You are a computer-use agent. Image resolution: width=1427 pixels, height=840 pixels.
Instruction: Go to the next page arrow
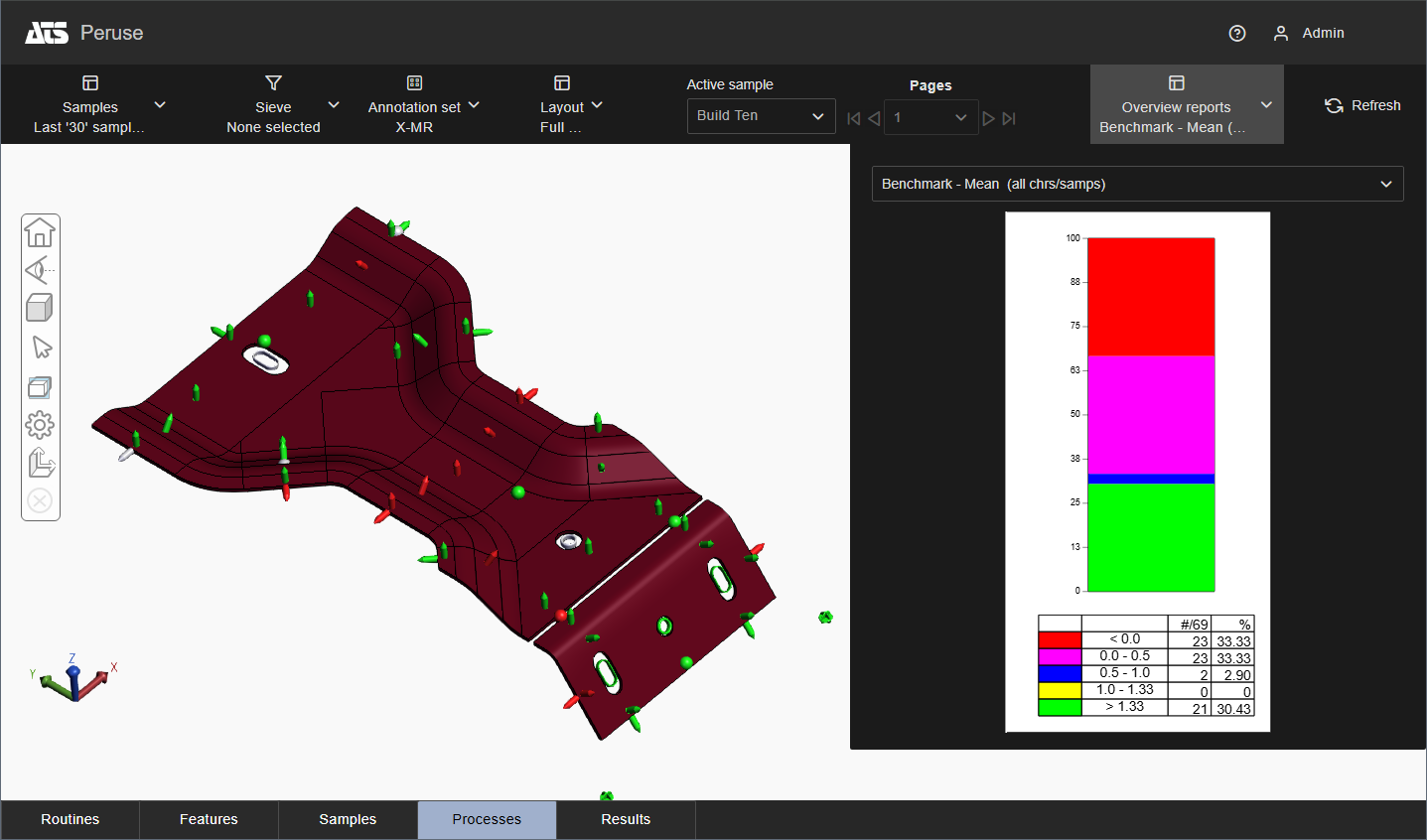point(988,118)
